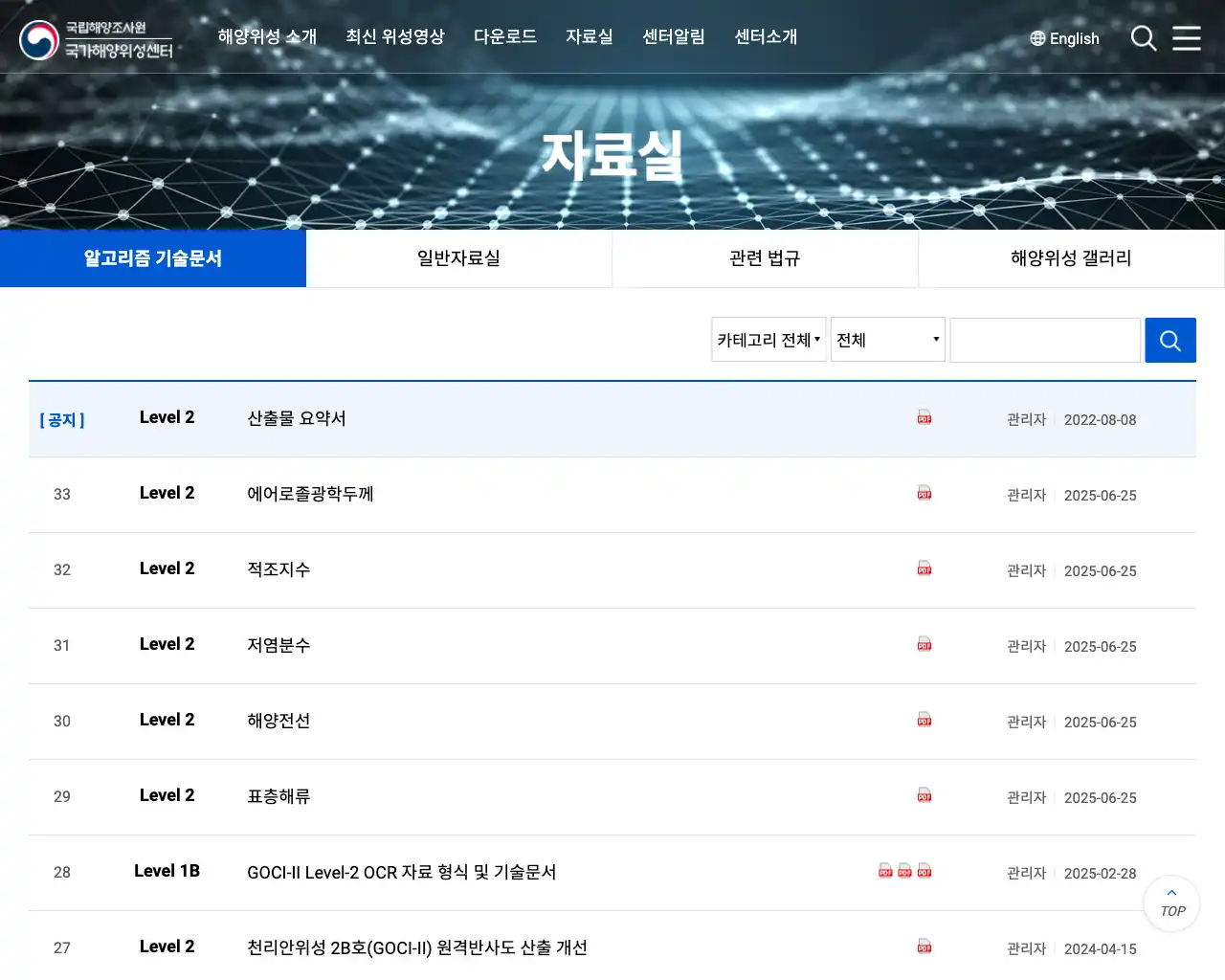Click the blue search button beside the input
This screenshot has width=1225, height=980.
(1169, 340)
